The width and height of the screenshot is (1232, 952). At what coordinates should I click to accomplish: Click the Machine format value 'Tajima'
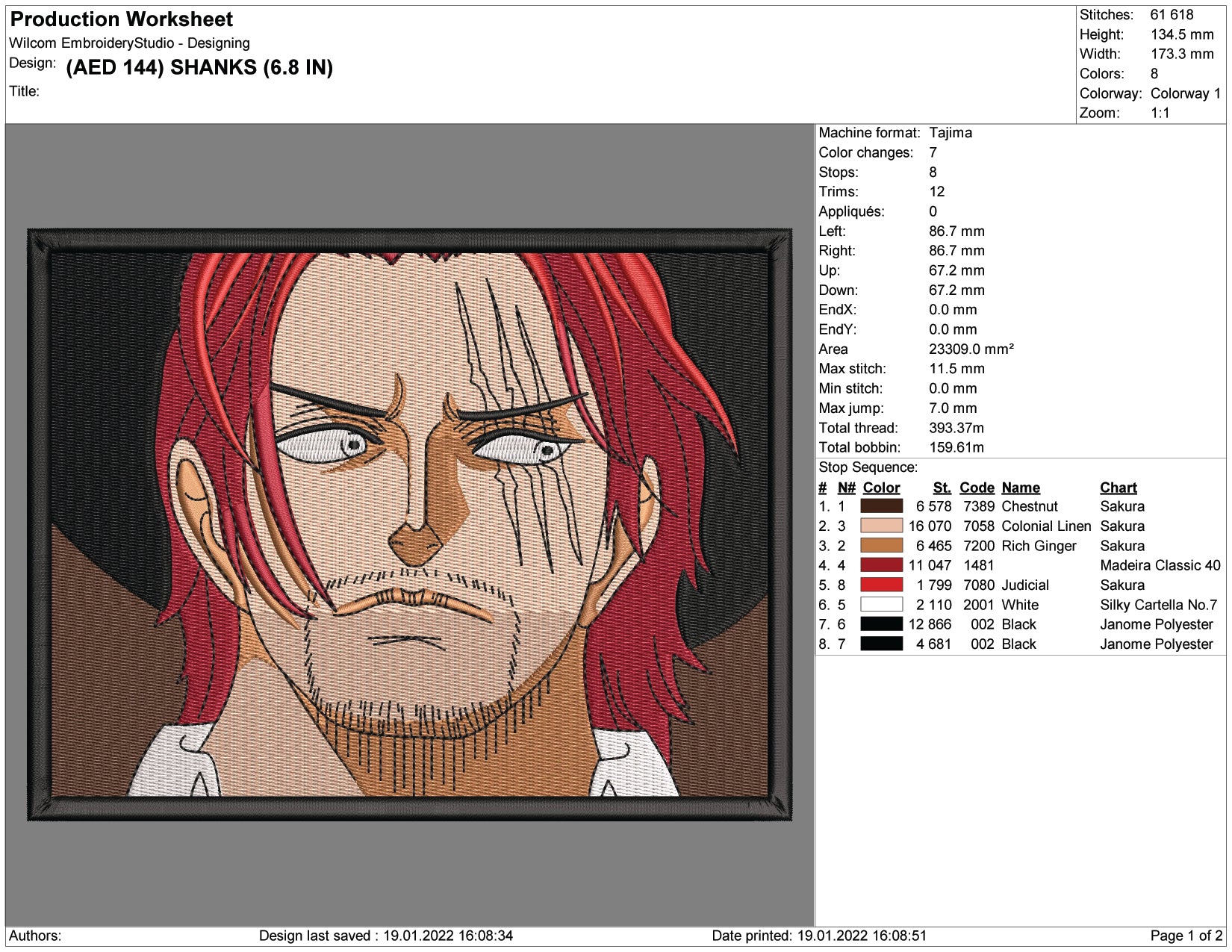[951, 133]
